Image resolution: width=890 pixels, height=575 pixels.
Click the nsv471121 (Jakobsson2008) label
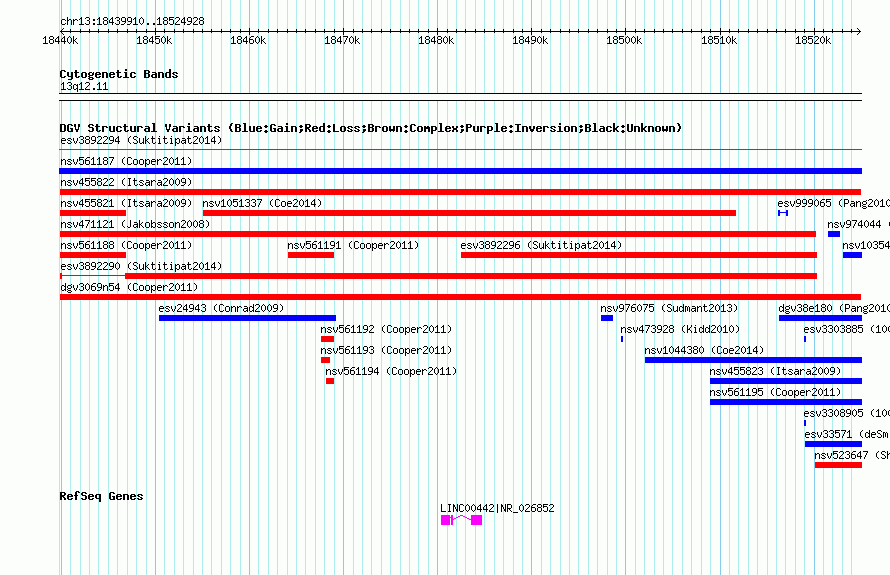[135, 224]
